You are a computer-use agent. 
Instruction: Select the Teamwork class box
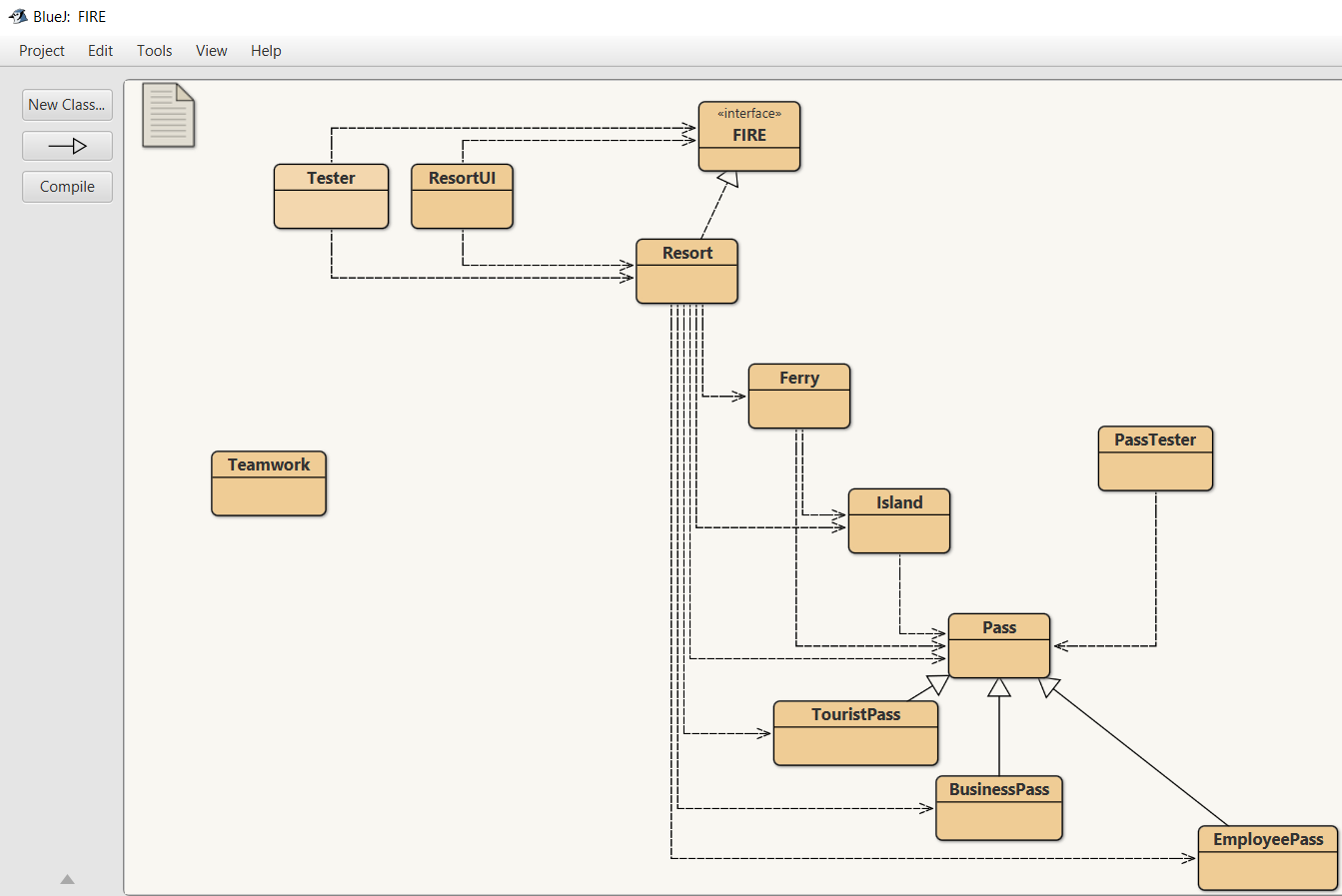(269, 483)
